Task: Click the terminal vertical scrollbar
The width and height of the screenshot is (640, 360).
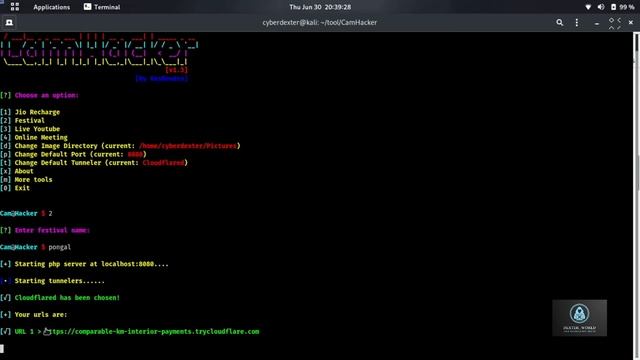Action: pyautogui.click(x=636, y=196)
